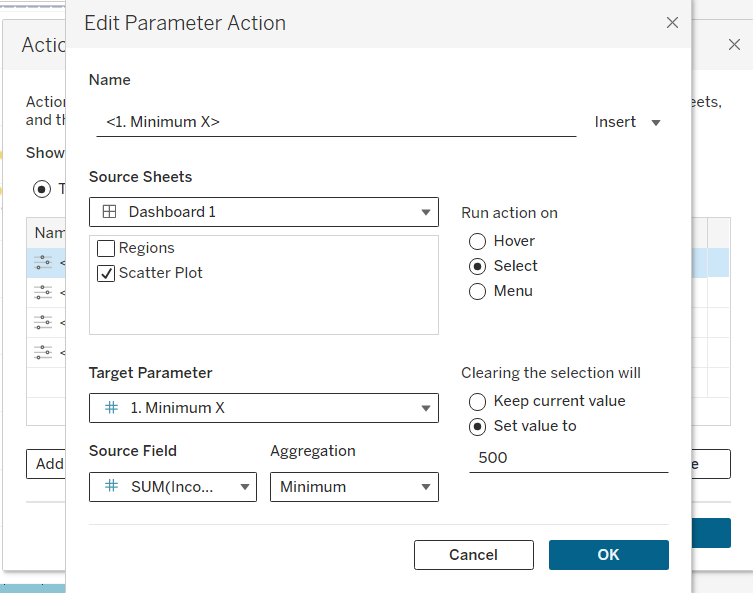
Task: Click the action Name text field
Action: (x=336, y=122)
